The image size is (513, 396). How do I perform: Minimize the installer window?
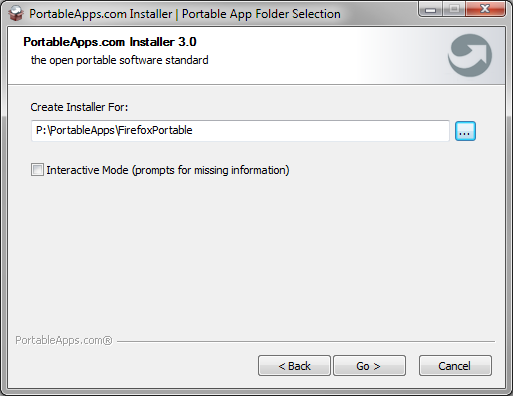(430, 9)
